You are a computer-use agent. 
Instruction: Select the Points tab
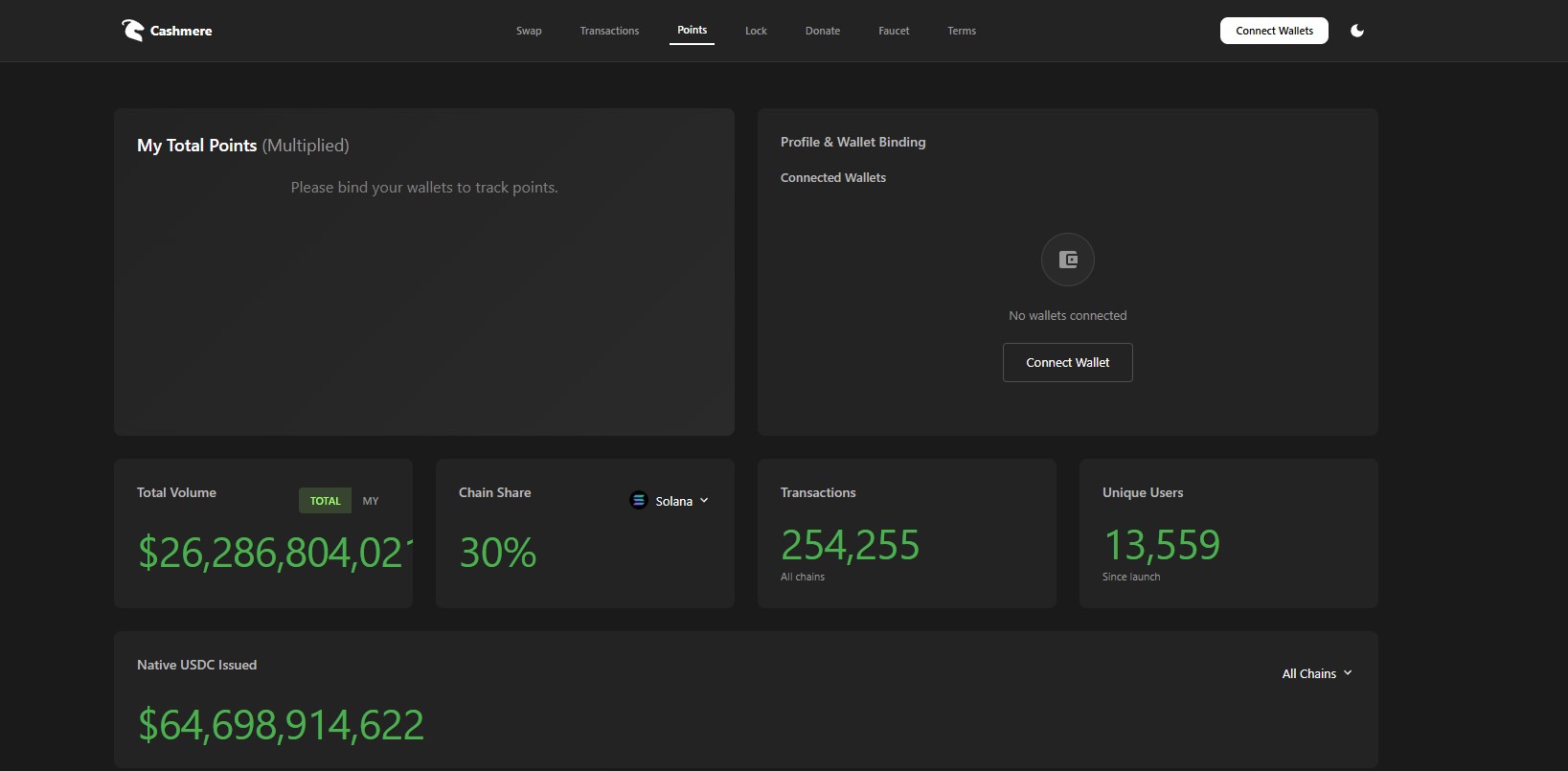point(692,31)
